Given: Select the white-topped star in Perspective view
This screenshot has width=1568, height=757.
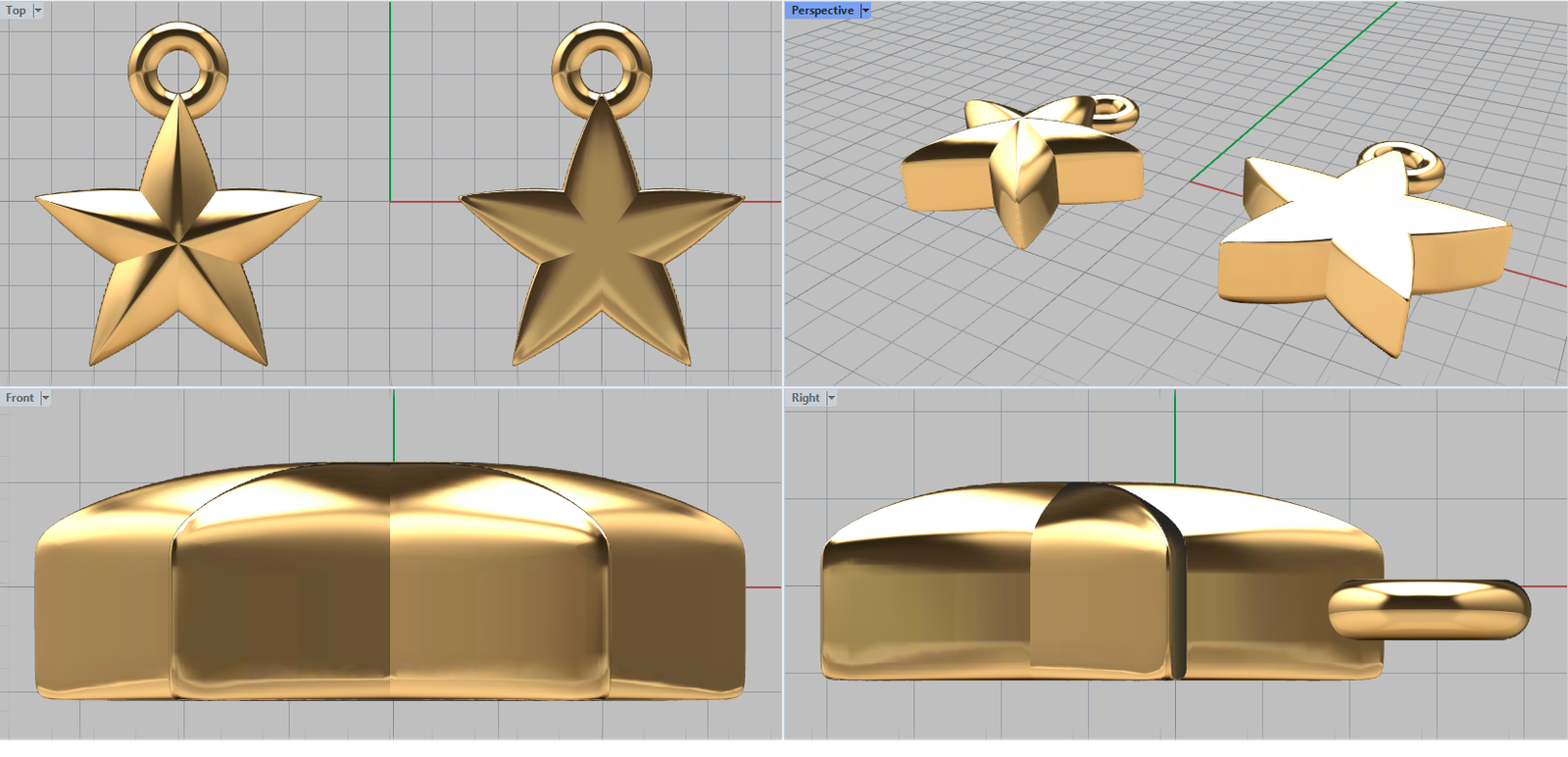Looking at the screenshot, I should point(1352,235).
